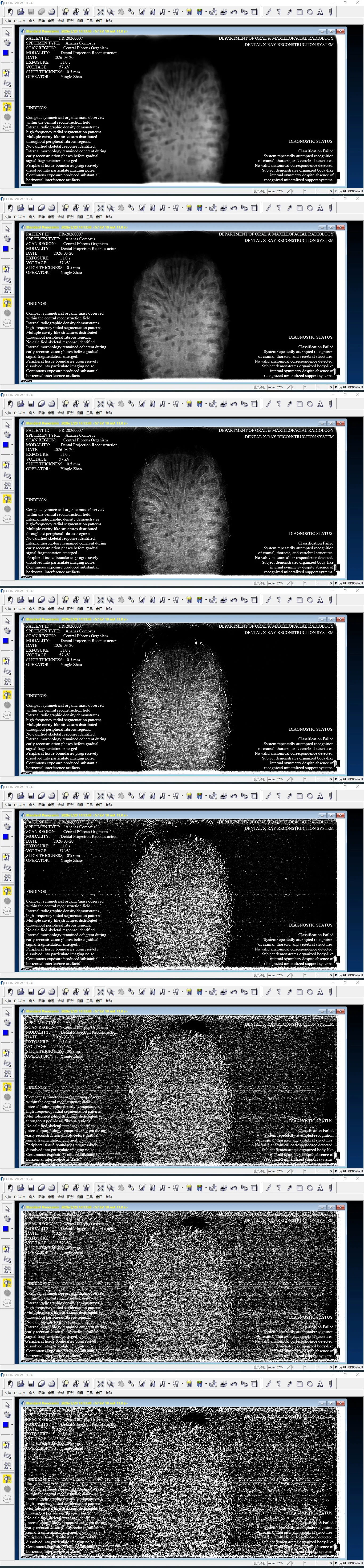Screen dimensions: 364x1568
Task: In the second window, click the blue tooth icon
Action: coord(199,208)
